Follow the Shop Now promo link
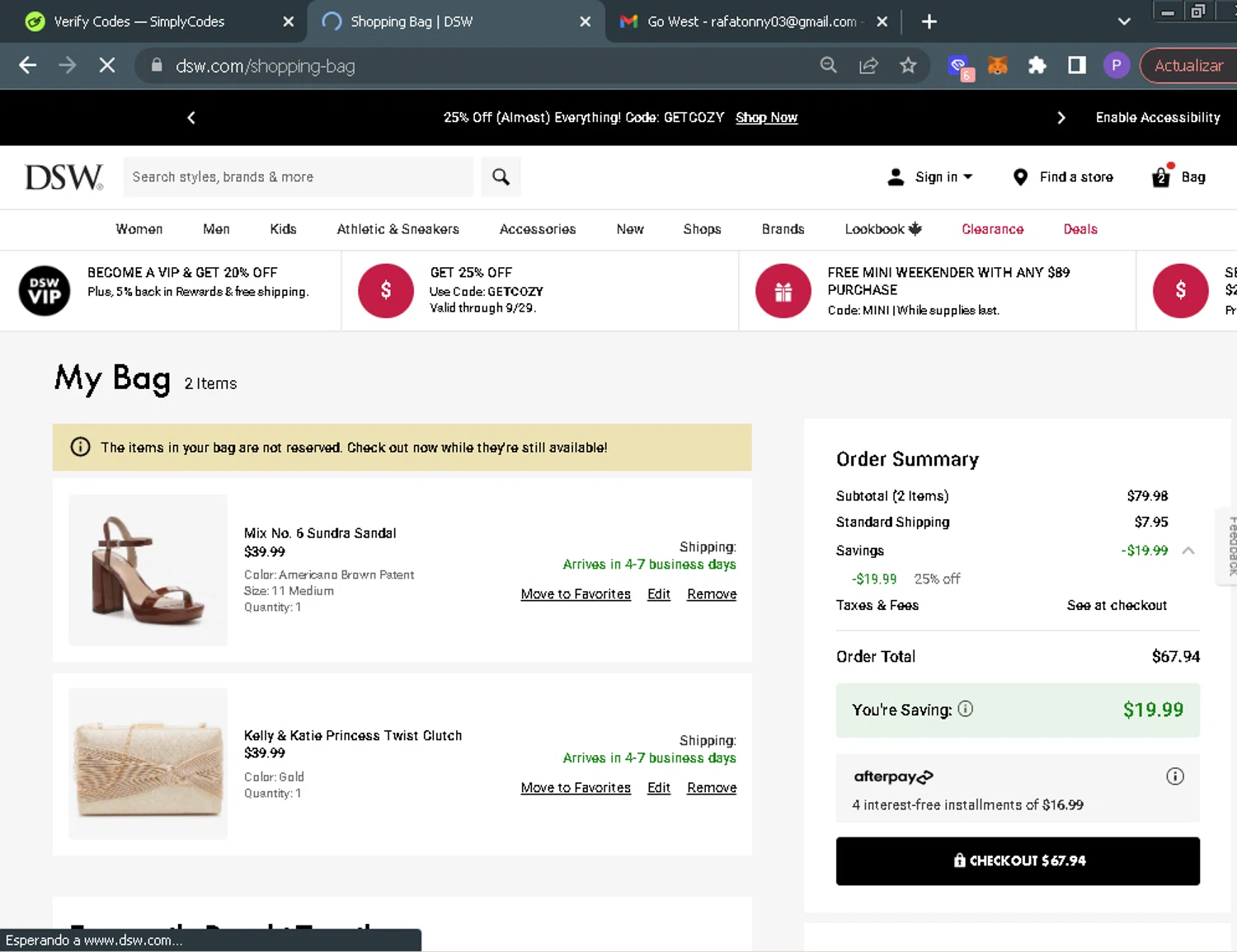 [766, 118]
